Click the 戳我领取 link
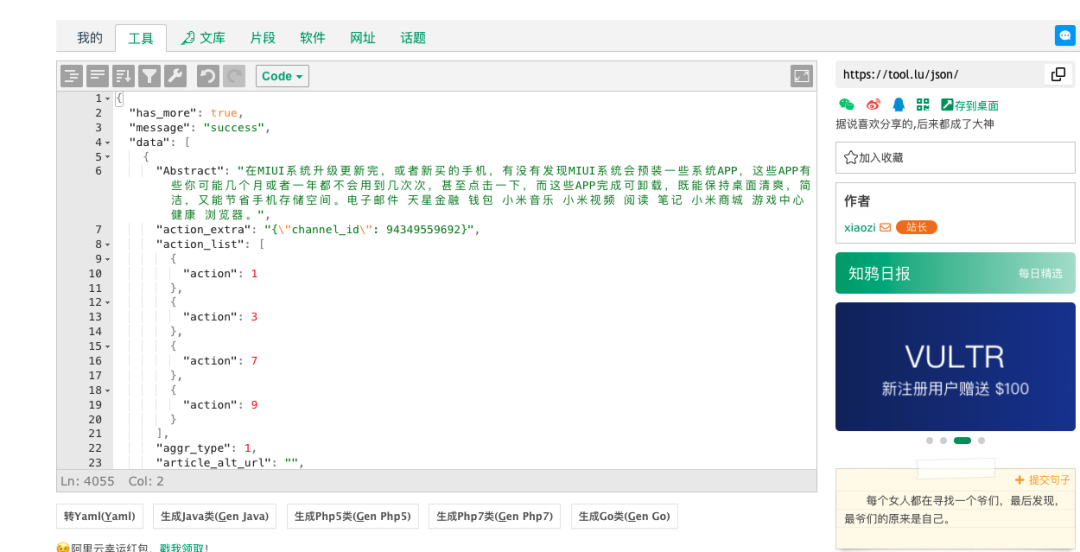This screenshot has height=552, width=1080. click(x=184, y=548)
